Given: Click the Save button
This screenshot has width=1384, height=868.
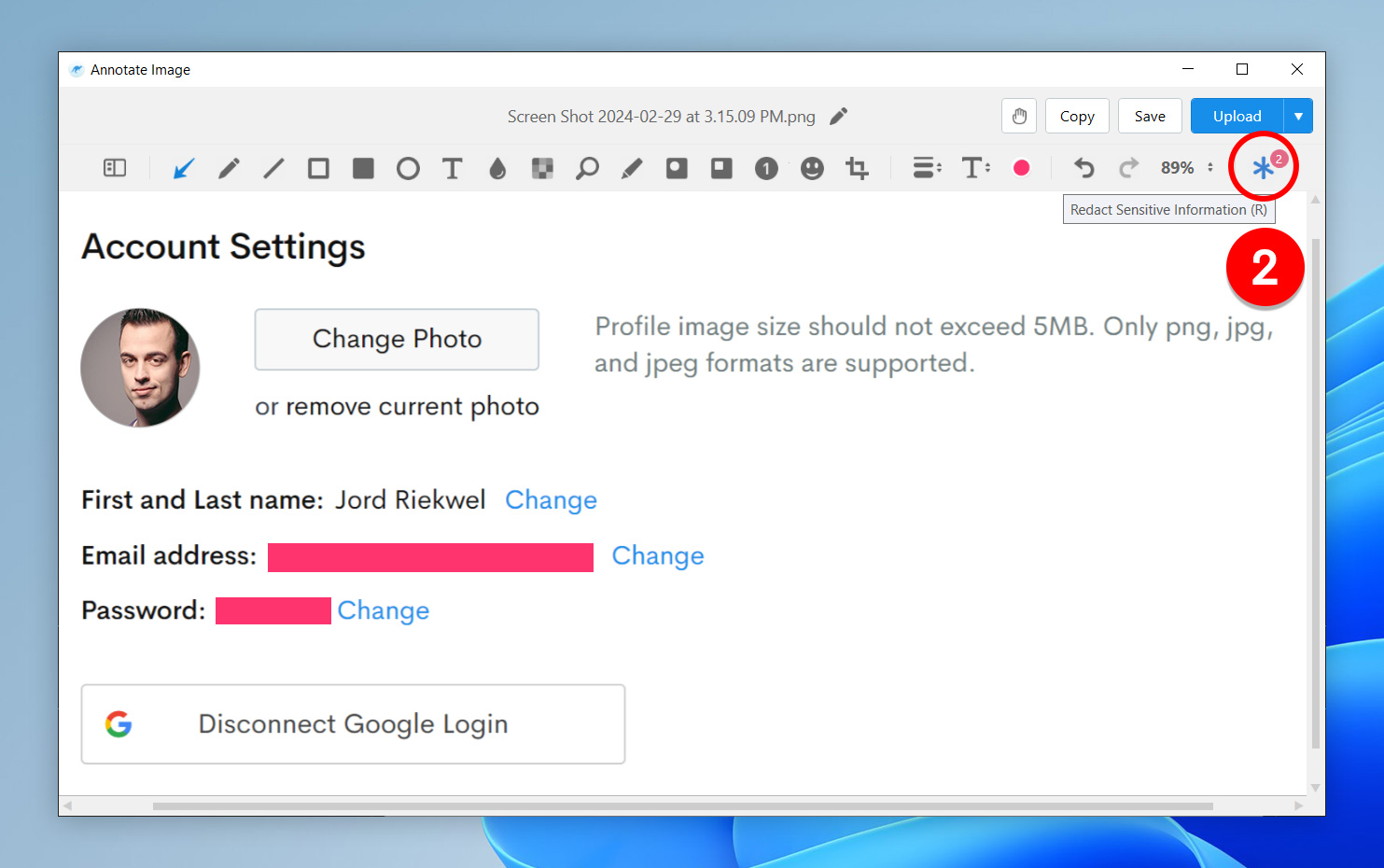Looking at the screenshot, I should 1150,116.
